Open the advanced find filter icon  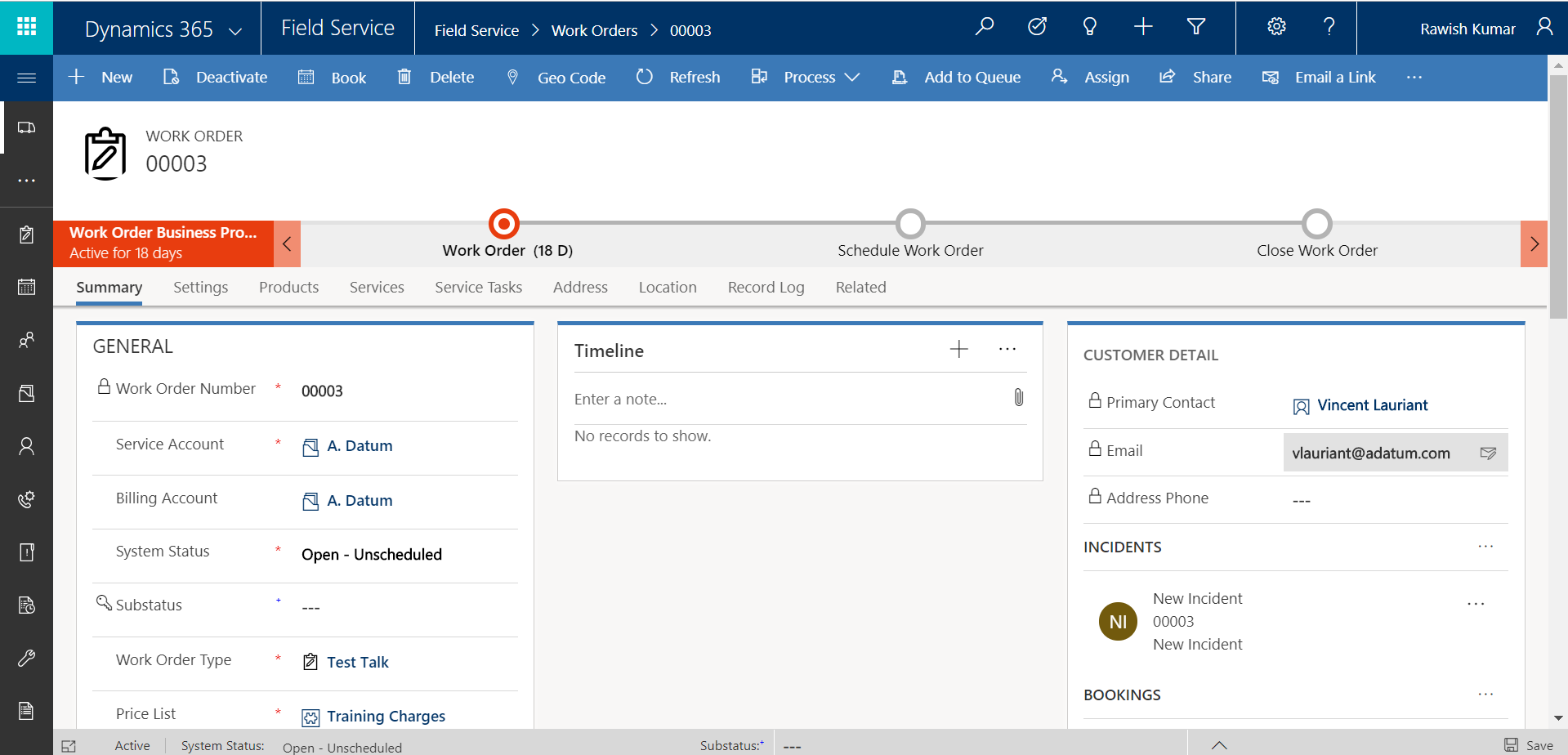[1195, 27]
